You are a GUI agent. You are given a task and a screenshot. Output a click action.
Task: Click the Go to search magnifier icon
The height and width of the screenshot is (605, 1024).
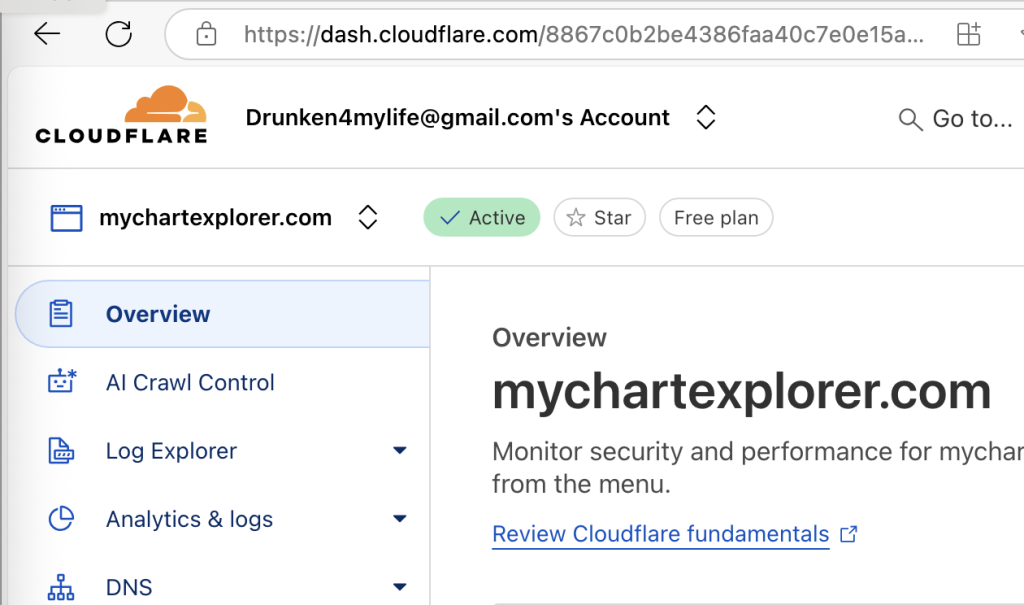(x=910, y=120)
